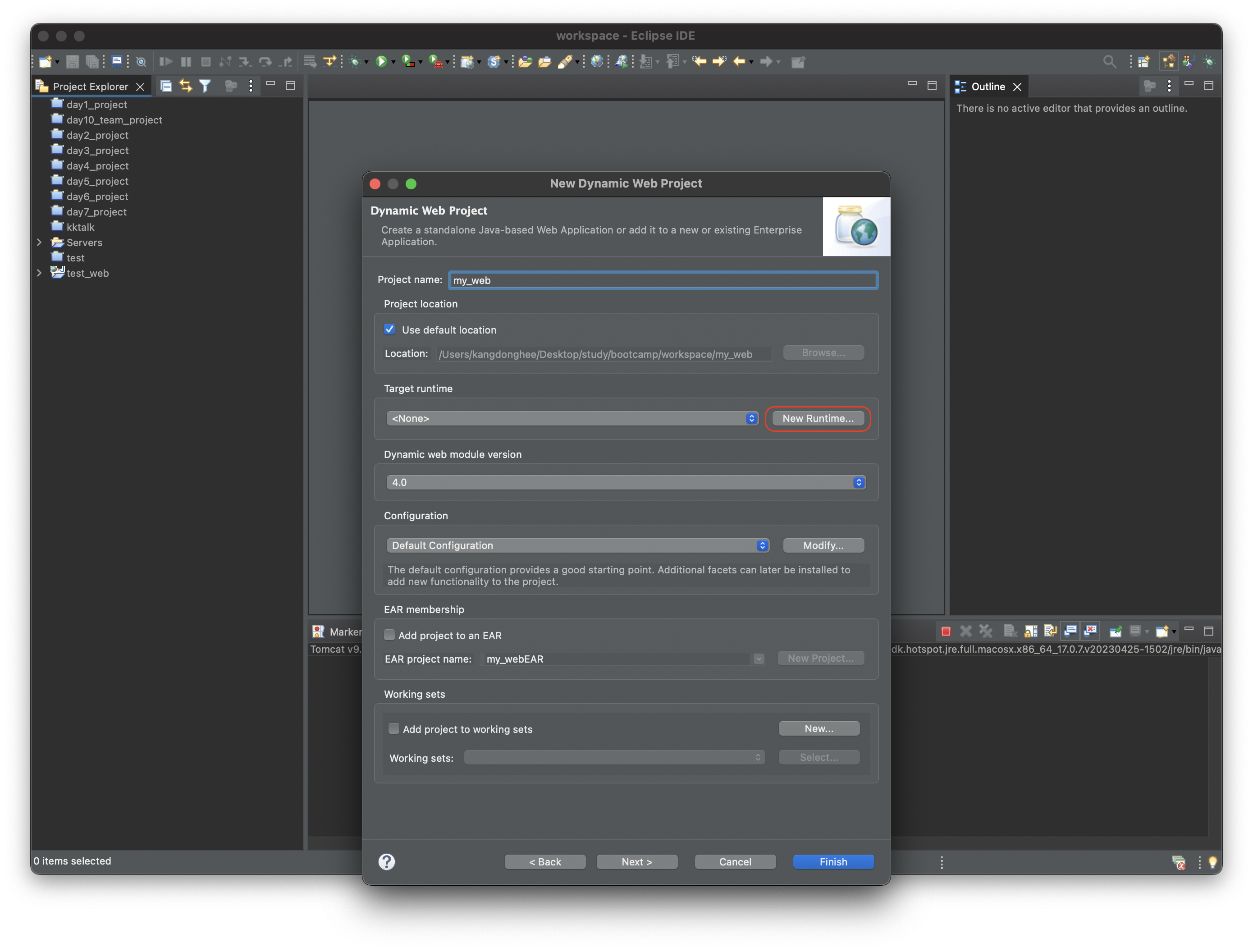
Task: Select the Markers tab in bottom panel
Action: coord(337,632)
